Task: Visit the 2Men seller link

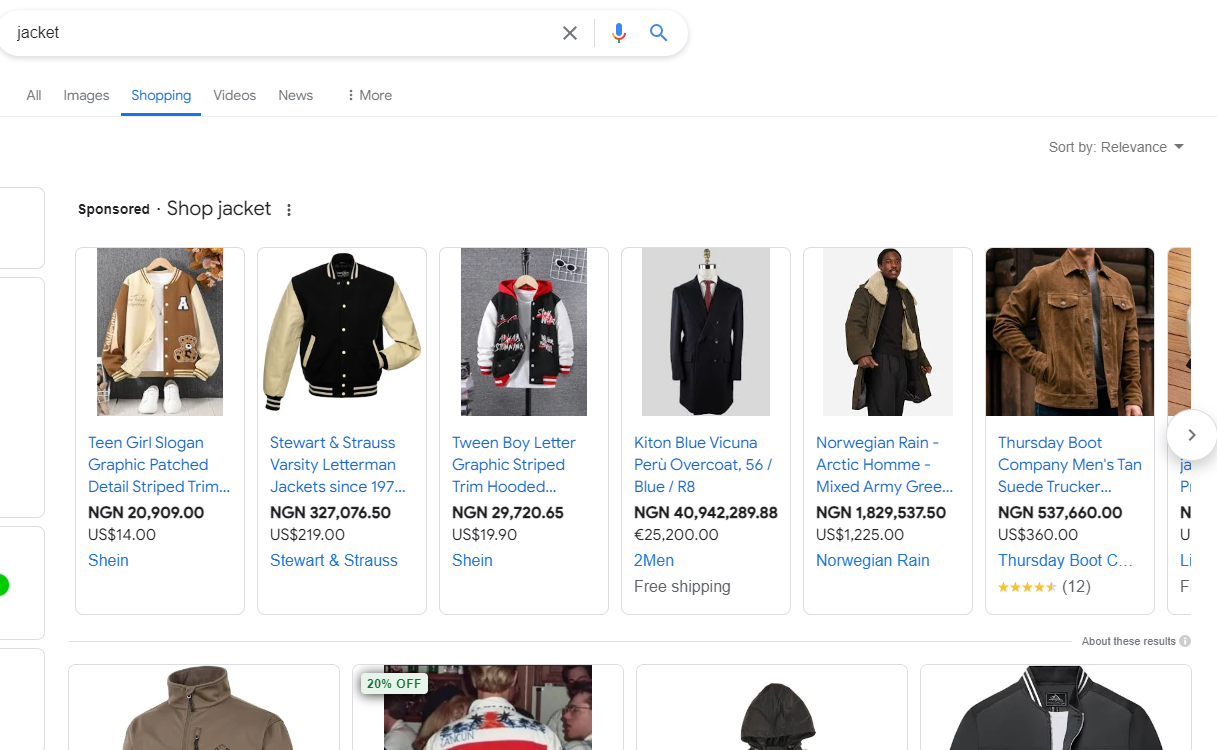Action: [x=654, y=561]
